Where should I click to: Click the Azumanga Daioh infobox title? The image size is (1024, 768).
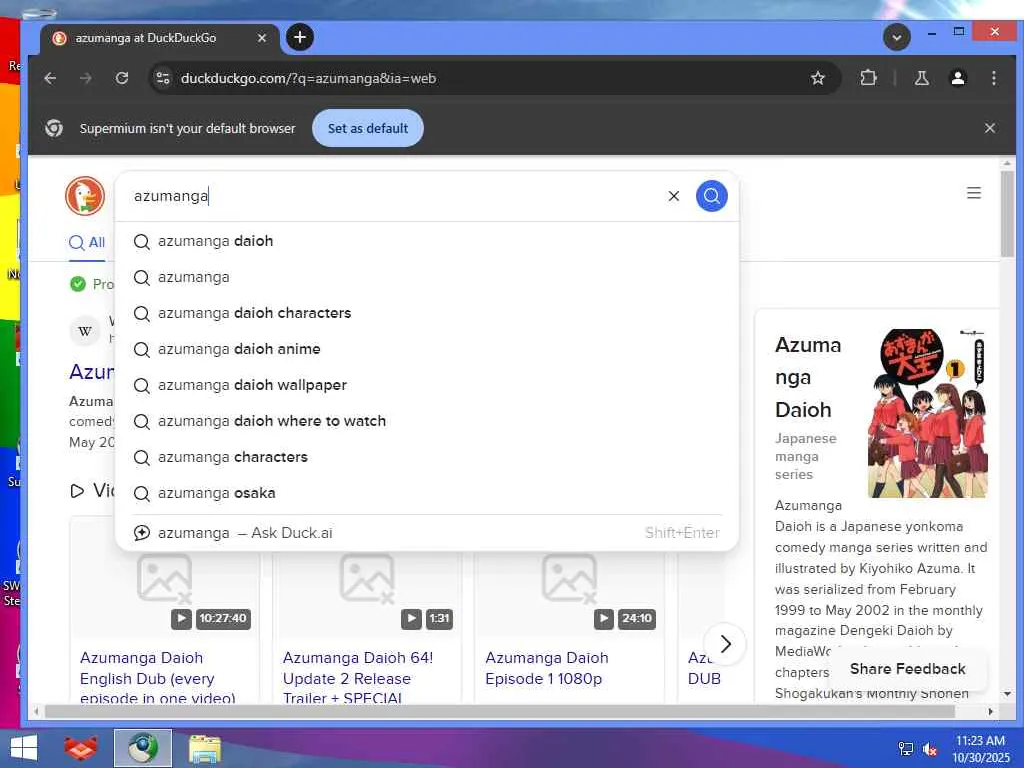point(808,377)
